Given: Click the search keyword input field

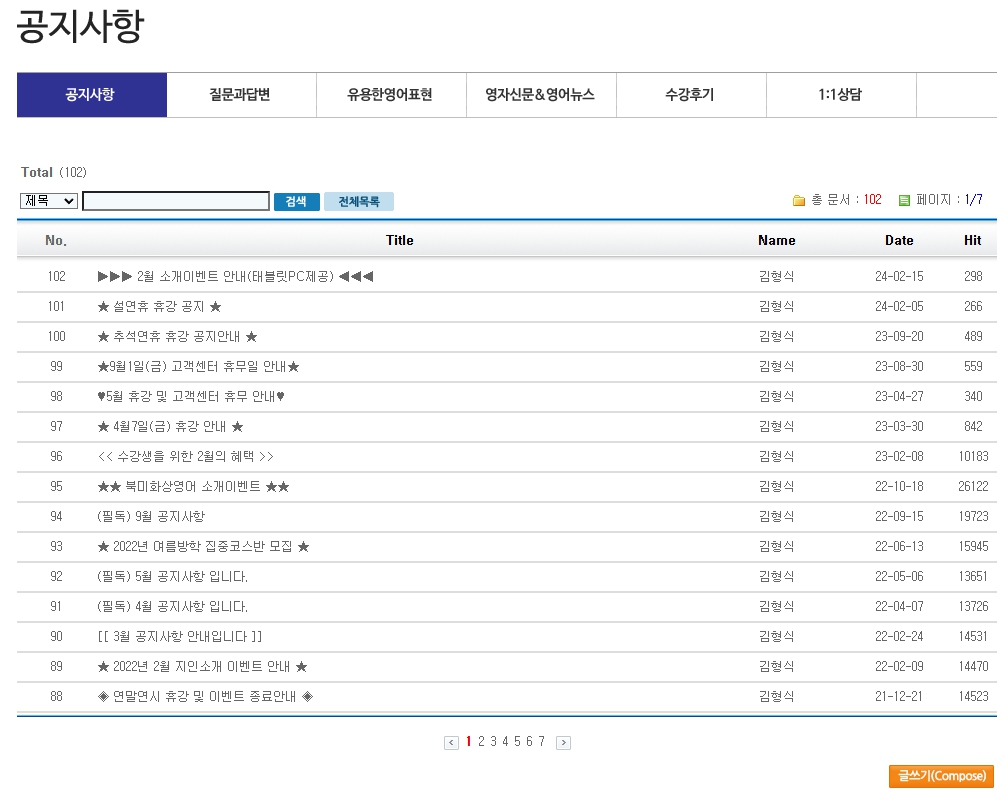Looking at the screenshot, I should click(x=176, y=201).
